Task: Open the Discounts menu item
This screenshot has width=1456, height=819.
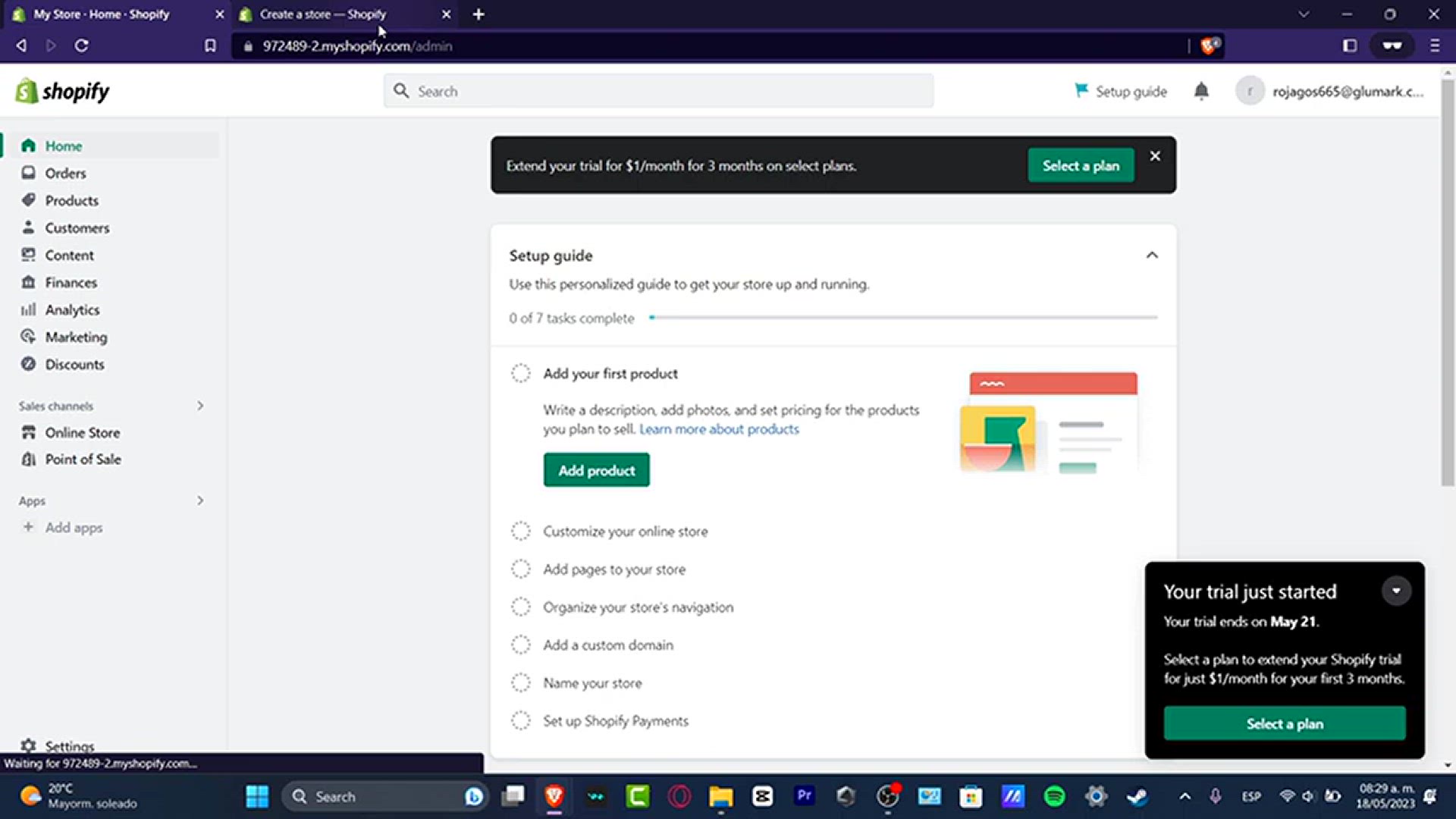Action: tap(110, 364)
